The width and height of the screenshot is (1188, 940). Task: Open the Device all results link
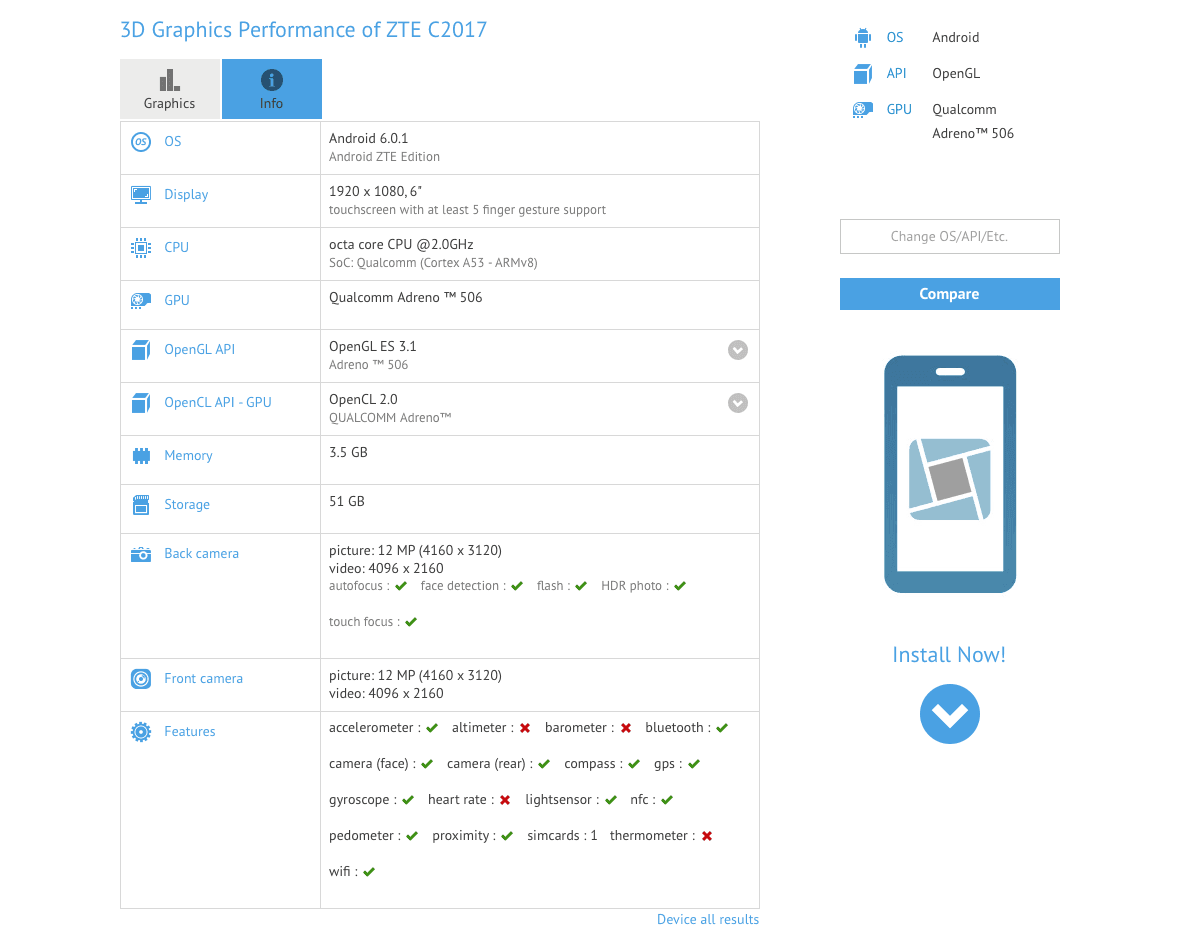708,919
